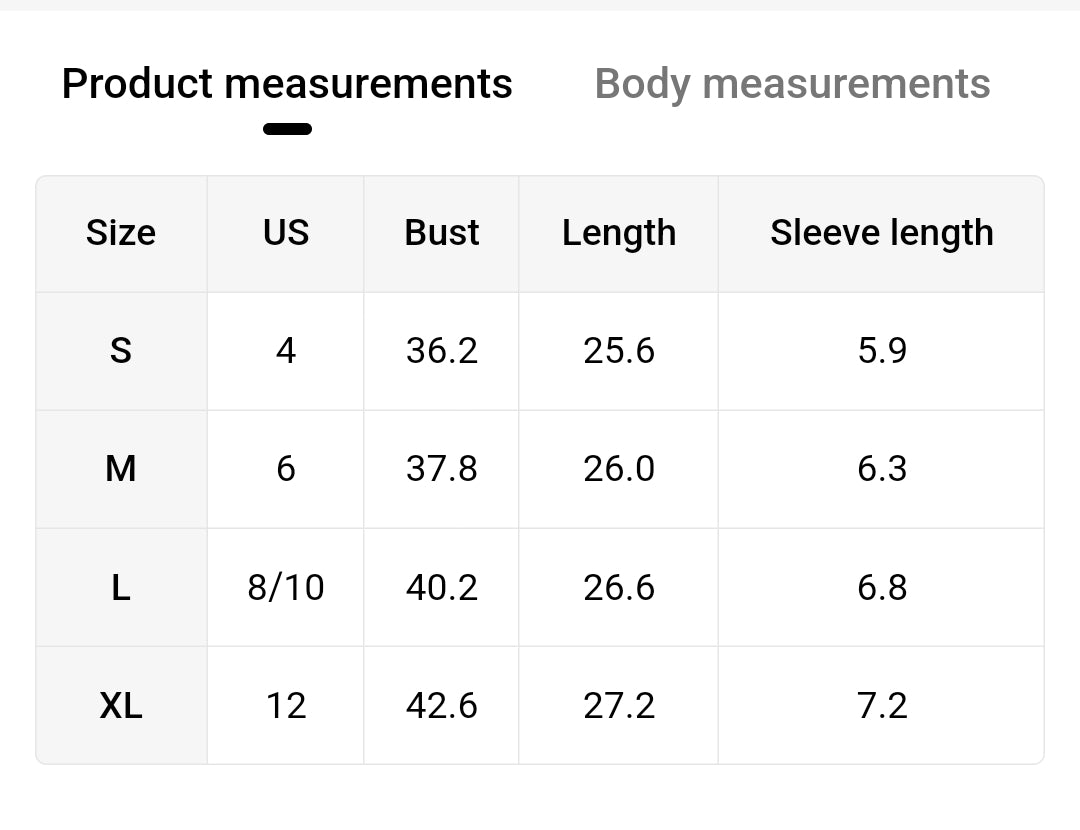Image resolution: width=1080 pixels, height=830 pixels.
Task: Tap the XL size row label
Action: pyautogui.click(x=121, y=706)
